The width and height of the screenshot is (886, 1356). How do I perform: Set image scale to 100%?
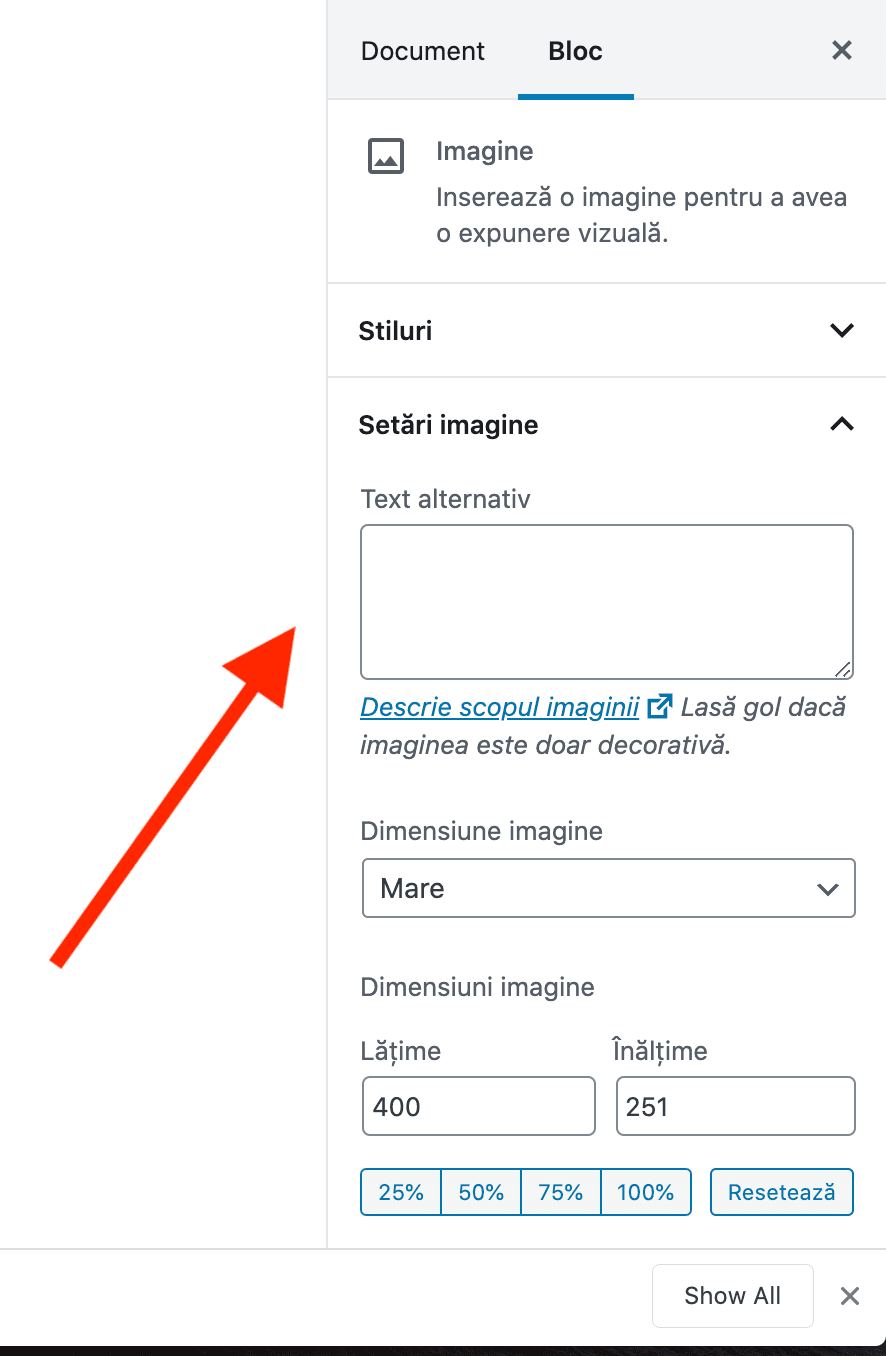645,1191
